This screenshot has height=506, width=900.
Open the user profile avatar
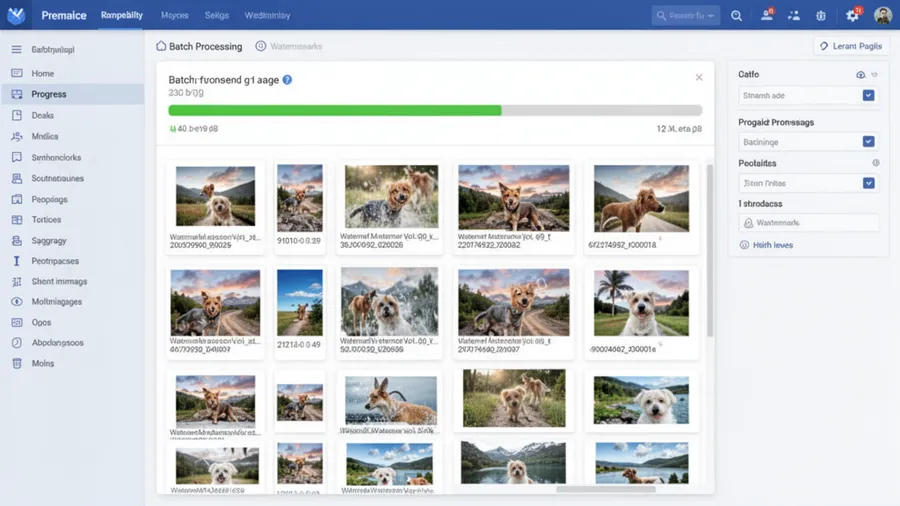click(882, 15)
